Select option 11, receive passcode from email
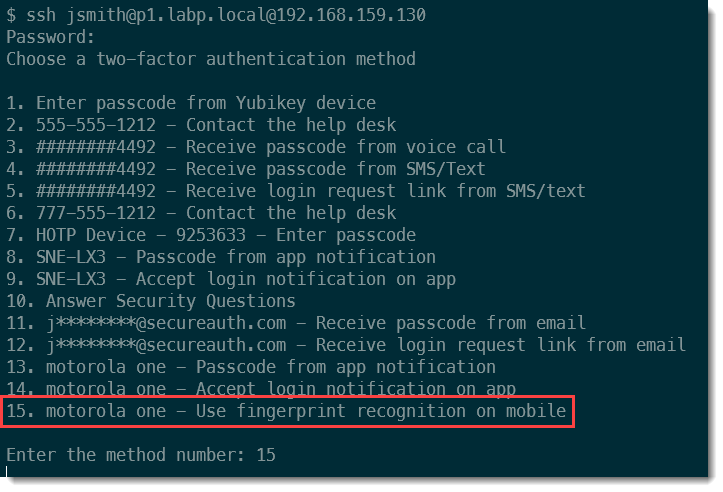723x492 pixels. coord(296,323)
